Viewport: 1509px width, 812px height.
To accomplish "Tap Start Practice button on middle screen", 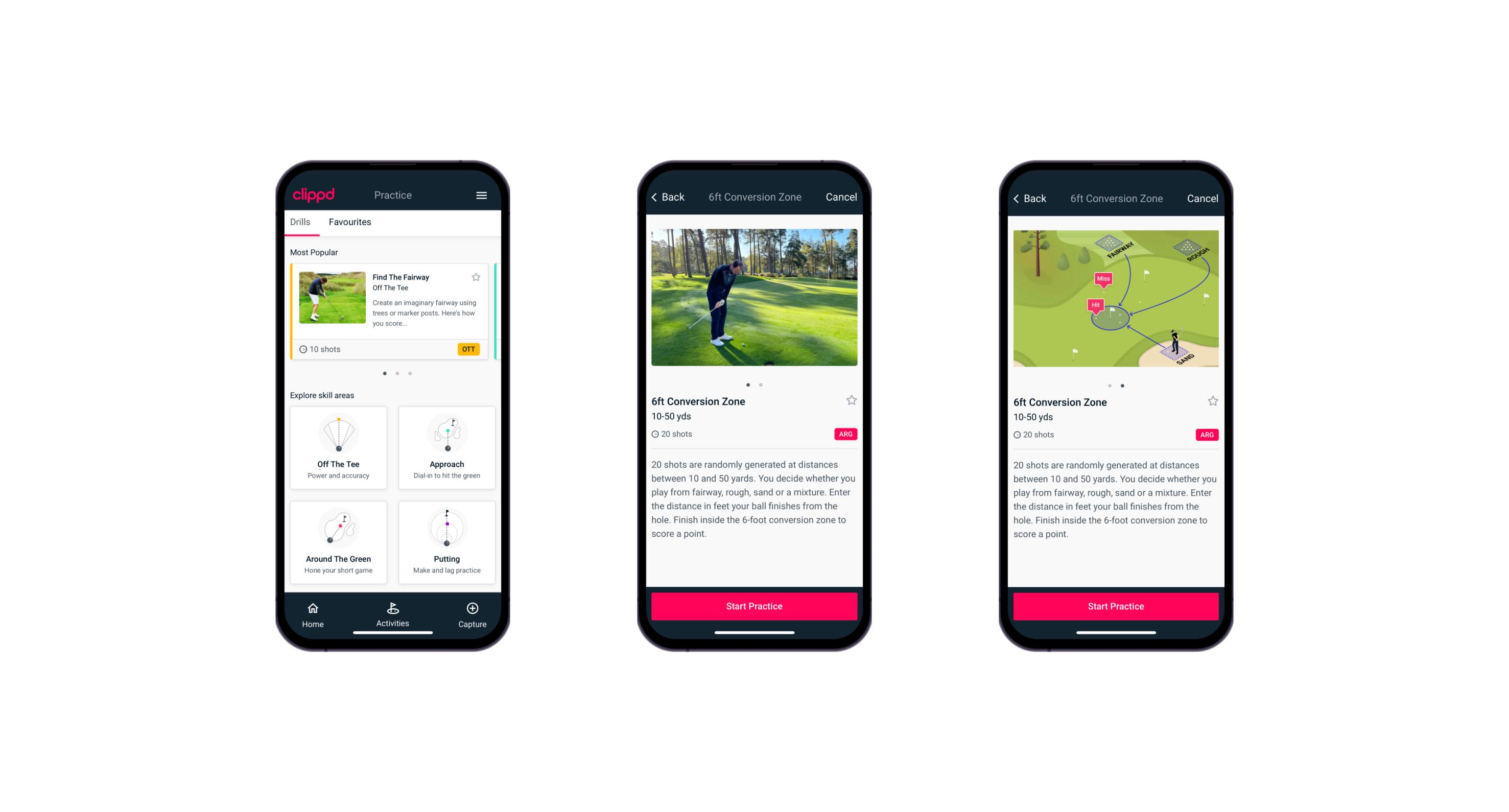I will tap(754, 606).
